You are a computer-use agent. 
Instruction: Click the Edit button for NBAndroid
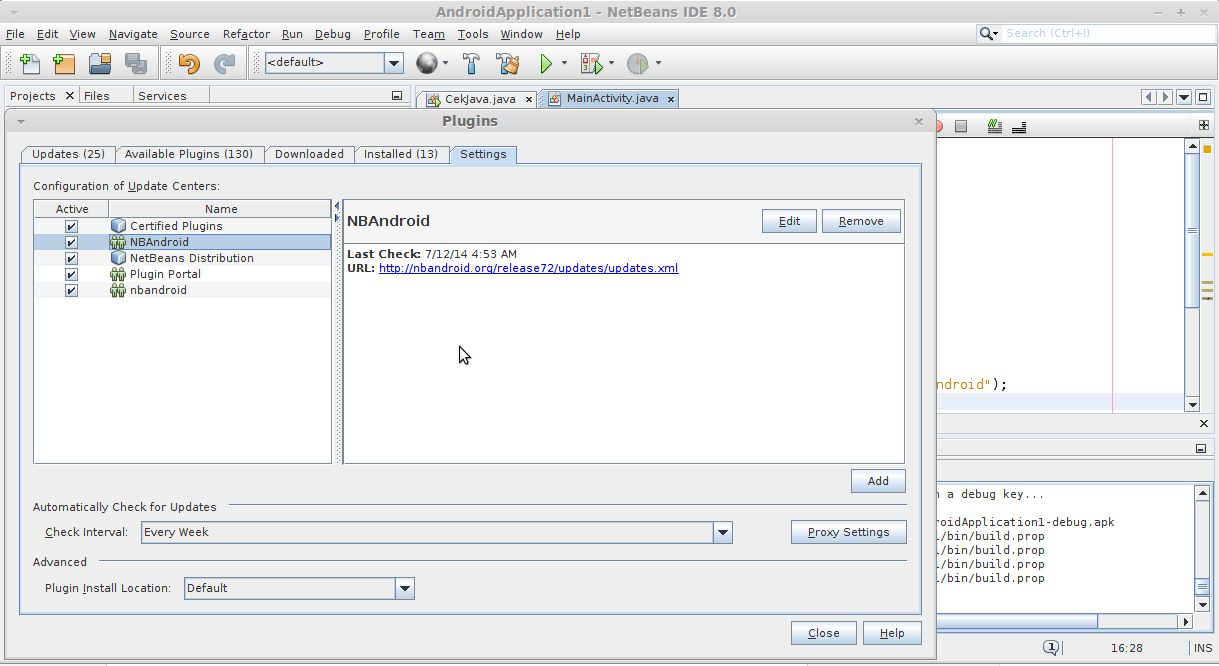pyautogui.click(x=789, y=221)
